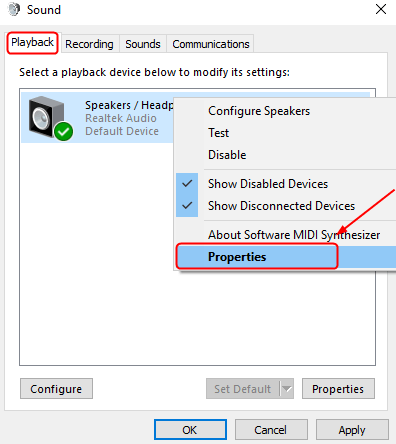
Task: Select the Playback tab
Action: click(x=32, y=42)
